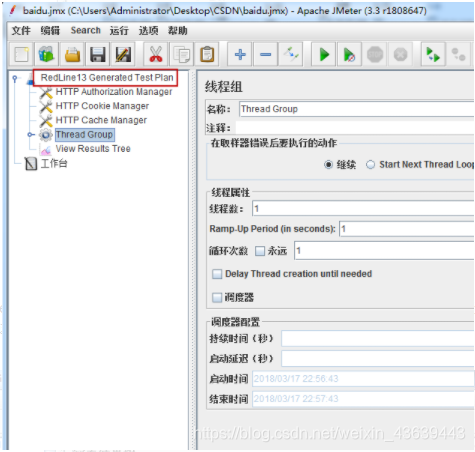The height and width of the screenshot is (452, 475).
Task: Click the Open file folder icon
Action: click(72, 54)
